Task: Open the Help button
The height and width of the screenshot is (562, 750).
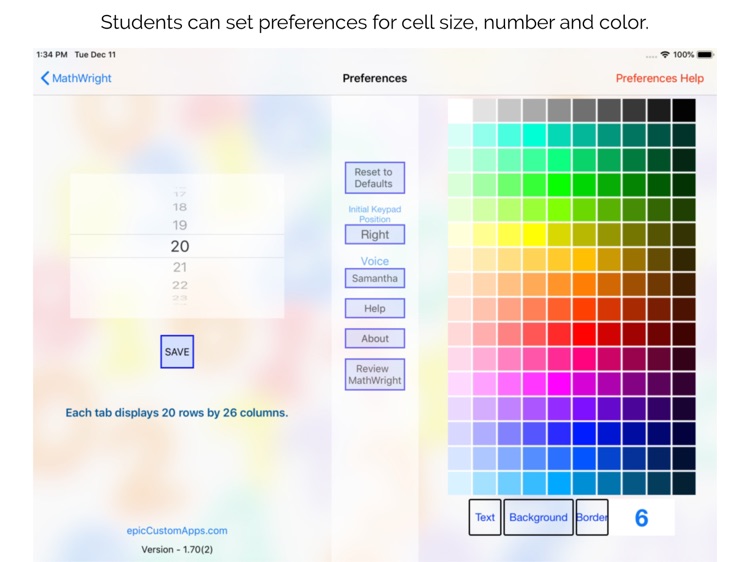Action: coord(375,309)
